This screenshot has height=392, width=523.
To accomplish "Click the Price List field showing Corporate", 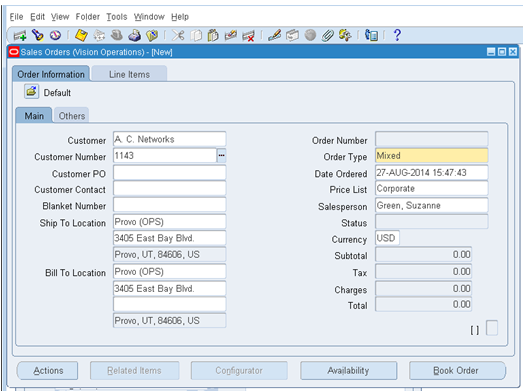I will point(432,188).
